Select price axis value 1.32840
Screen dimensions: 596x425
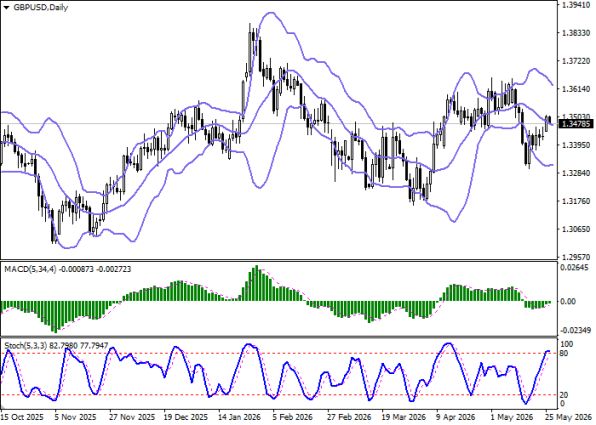[576, 173]
